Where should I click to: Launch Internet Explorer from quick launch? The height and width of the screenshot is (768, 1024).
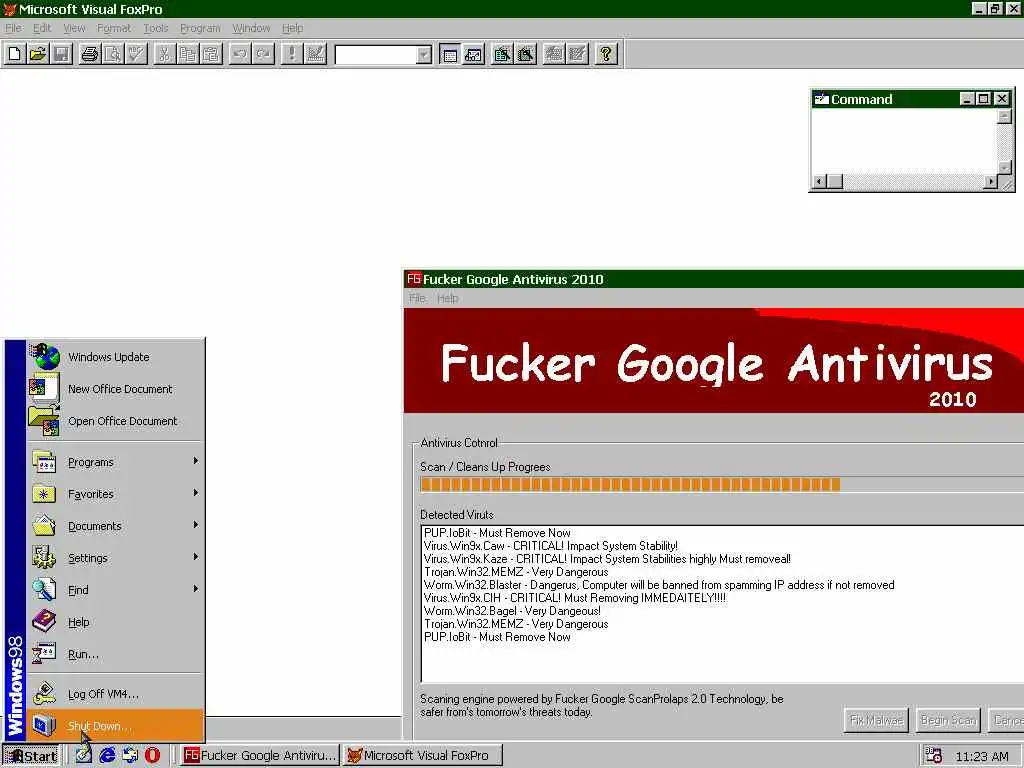(x=107, y=756)
